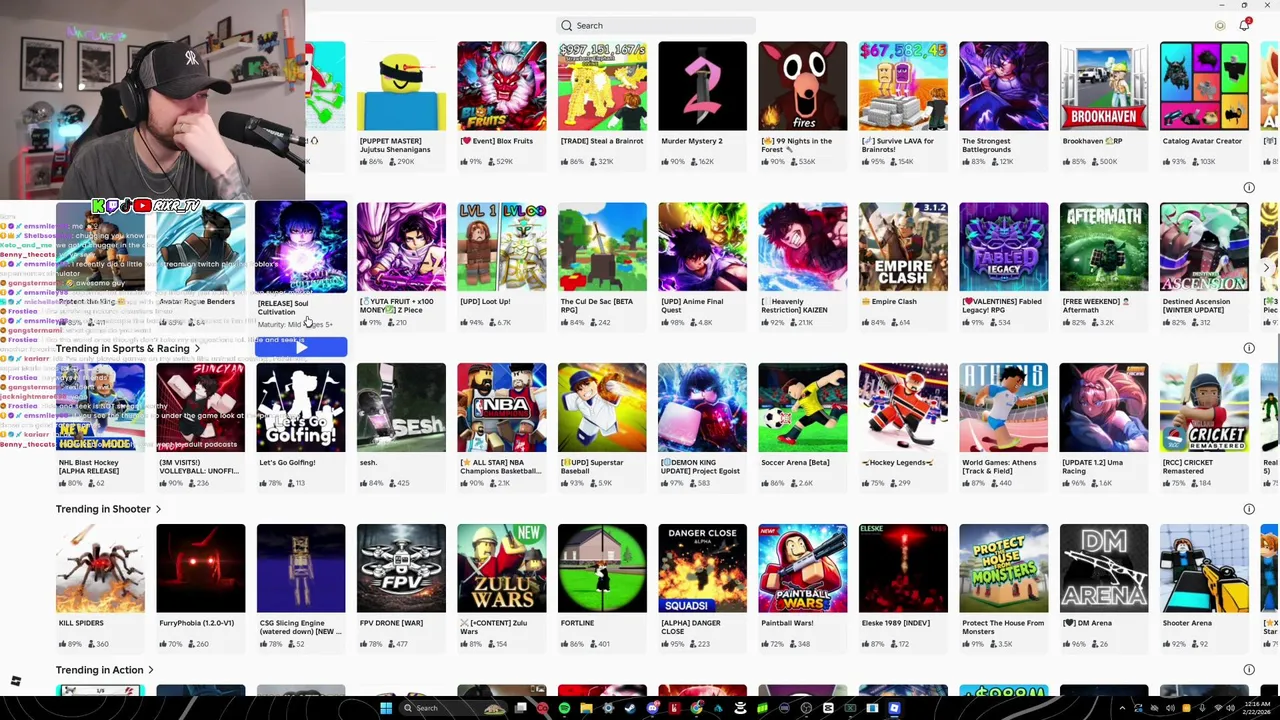Screen dimensions: 1280x720
Task: Open Spotify from the taskbar
Action: (x=564, y=708)
